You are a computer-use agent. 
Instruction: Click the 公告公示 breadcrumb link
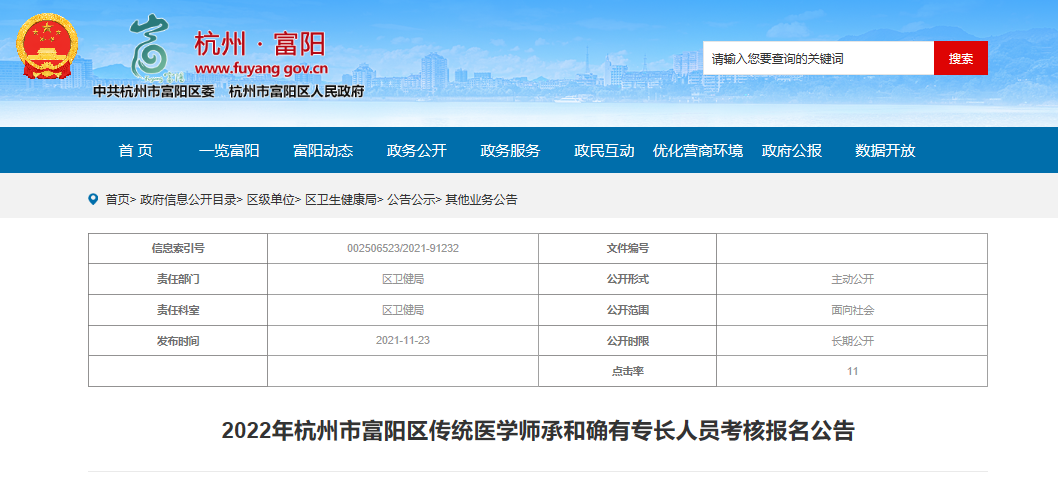(x=411, y=200)
